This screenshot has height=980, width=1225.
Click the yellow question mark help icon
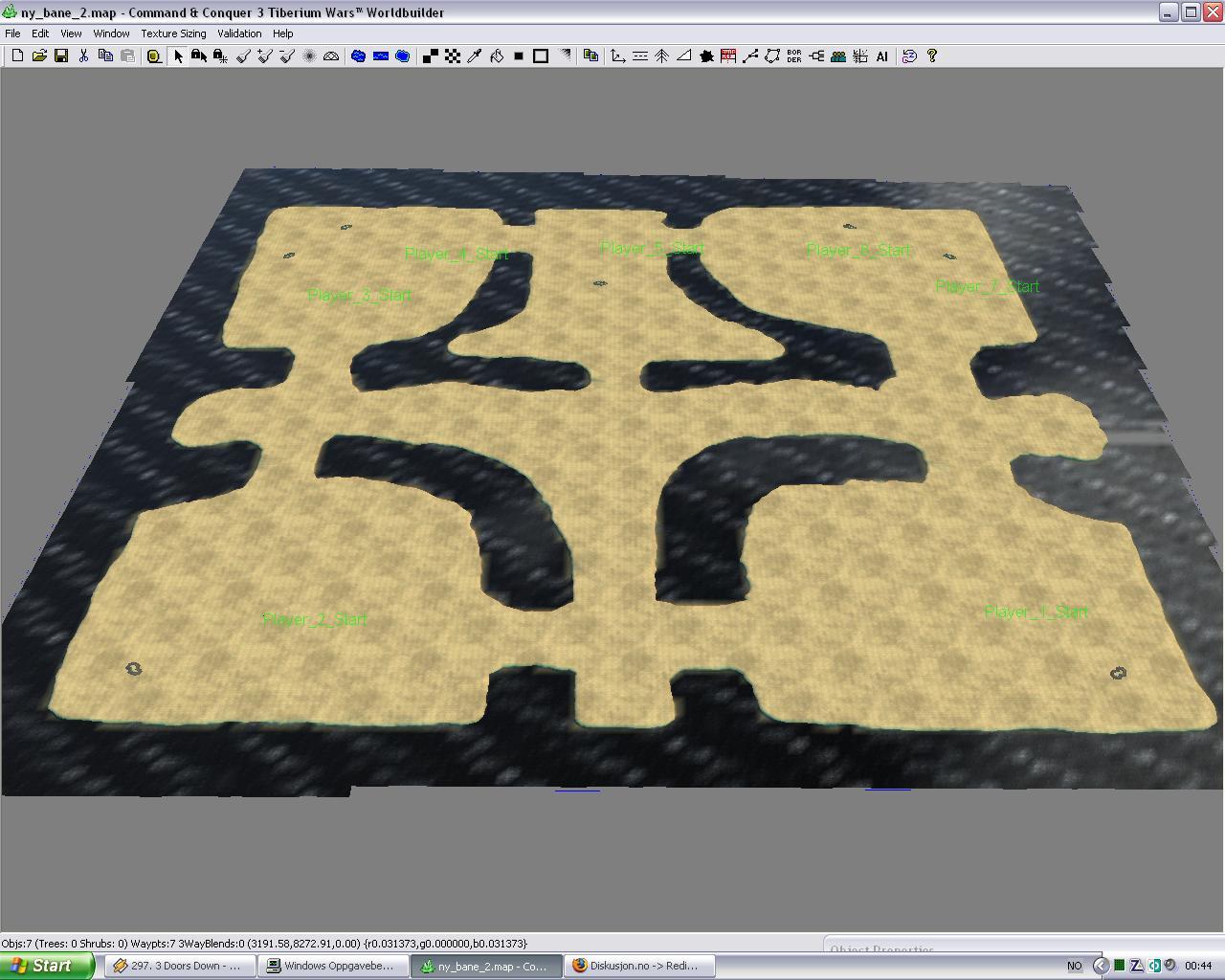pos(931,56)
